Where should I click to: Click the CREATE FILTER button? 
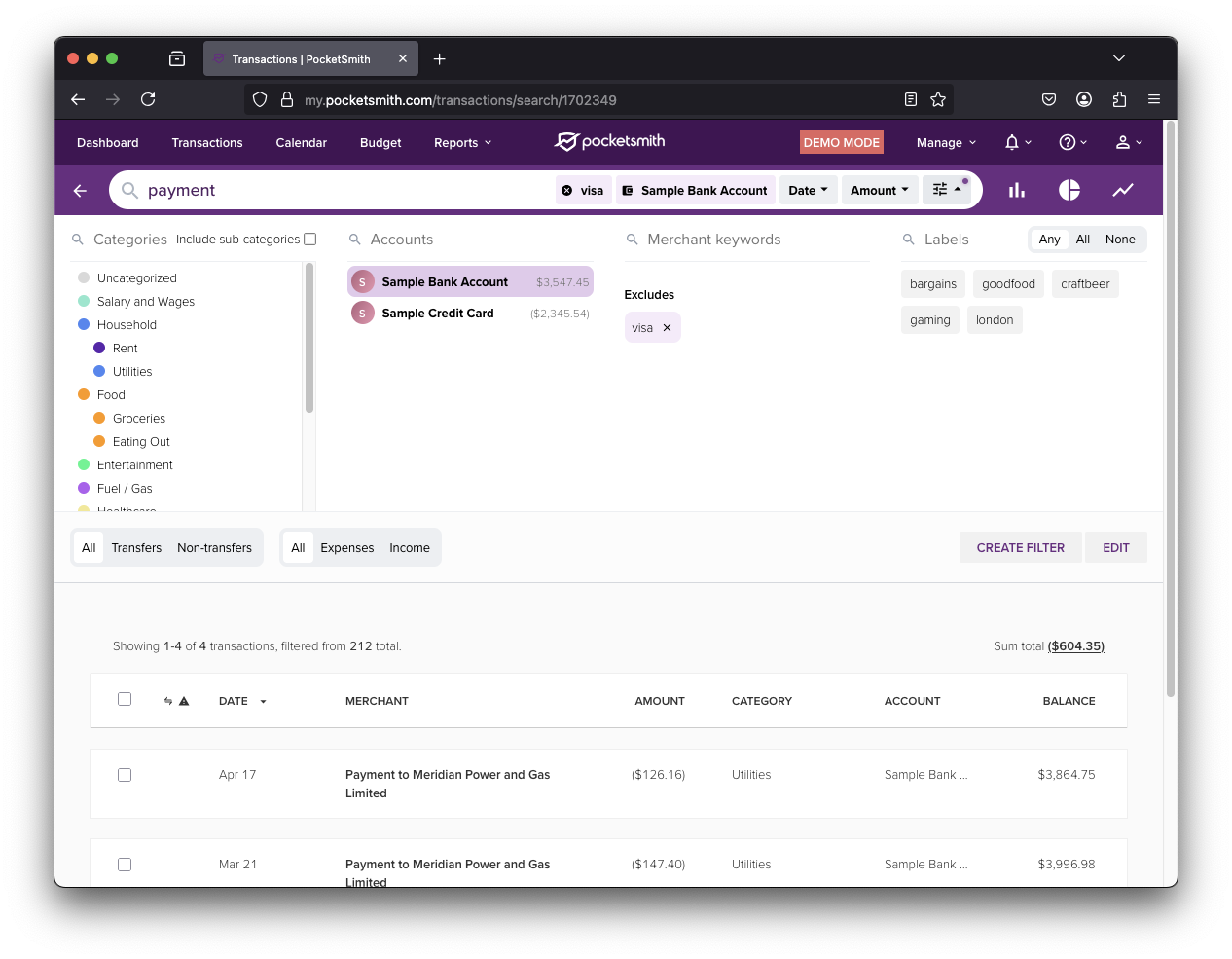tap(1020, 548)
